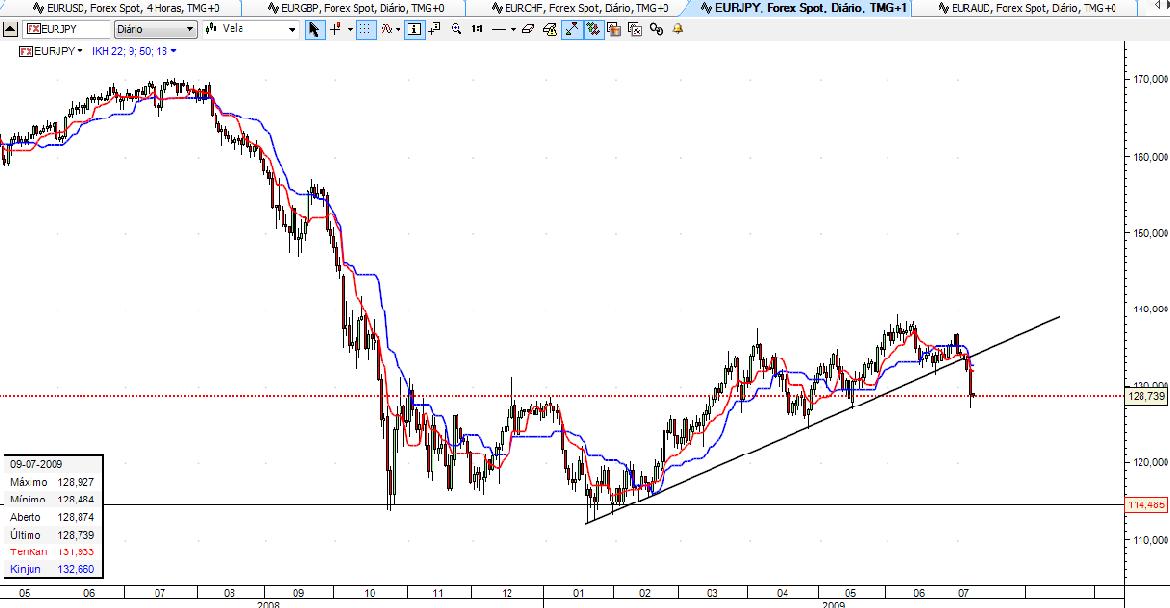Screen dimensions: 1170x608
Task: Click the Aberto 128,874 value
Action: (x=75, y=517)
